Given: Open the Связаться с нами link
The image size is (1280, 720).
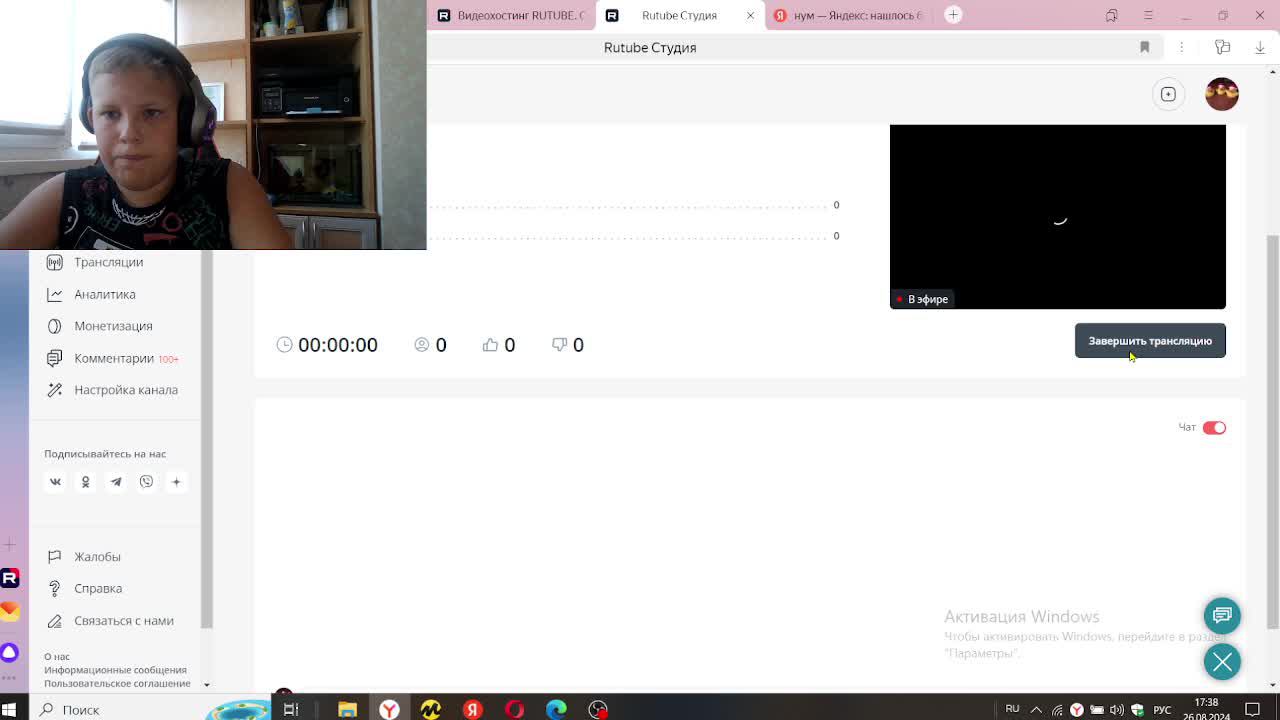Looking at the screenshot, I should (123, 621).
